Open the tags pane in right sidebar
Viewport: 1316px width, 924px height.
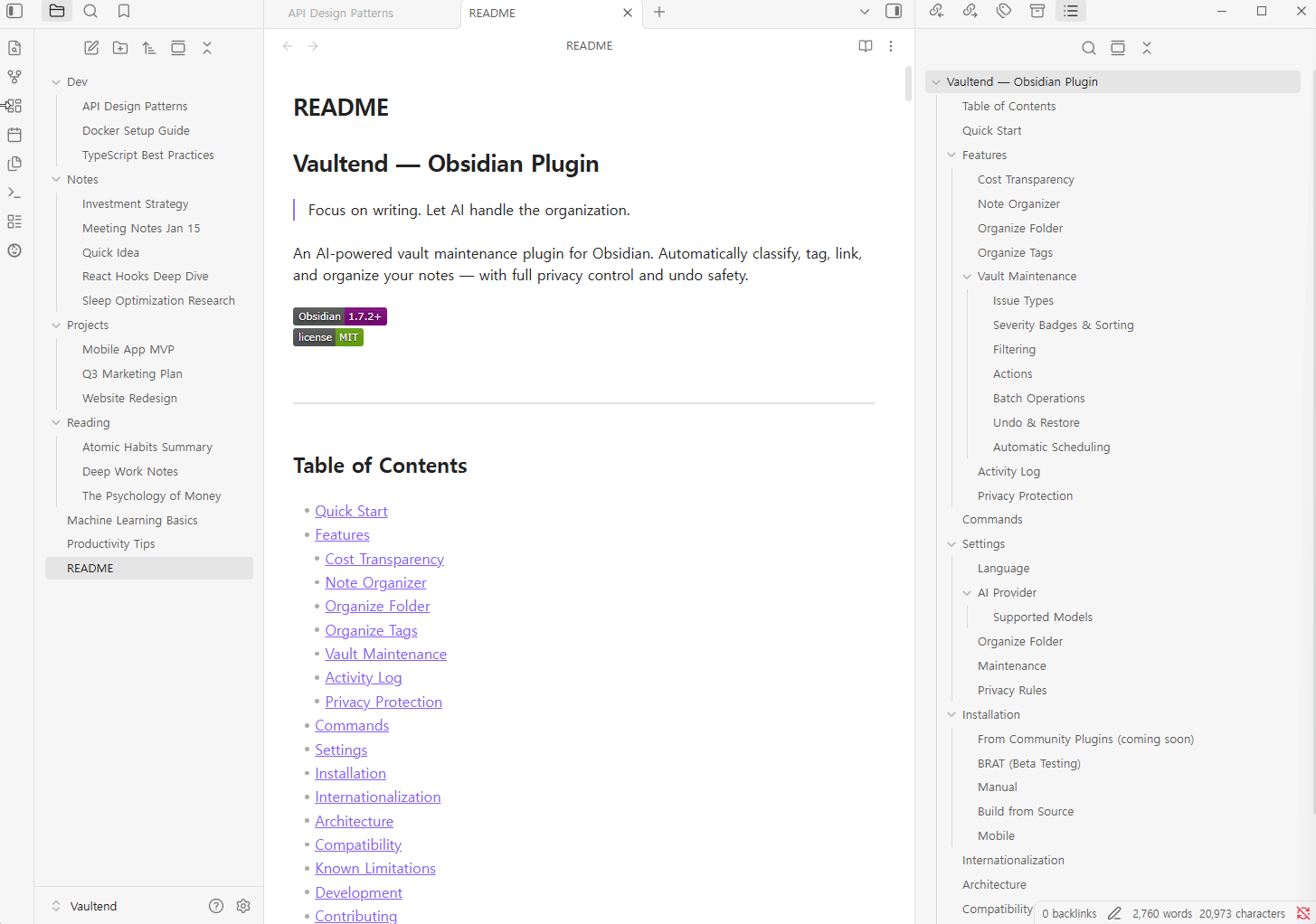[1004, 11]
